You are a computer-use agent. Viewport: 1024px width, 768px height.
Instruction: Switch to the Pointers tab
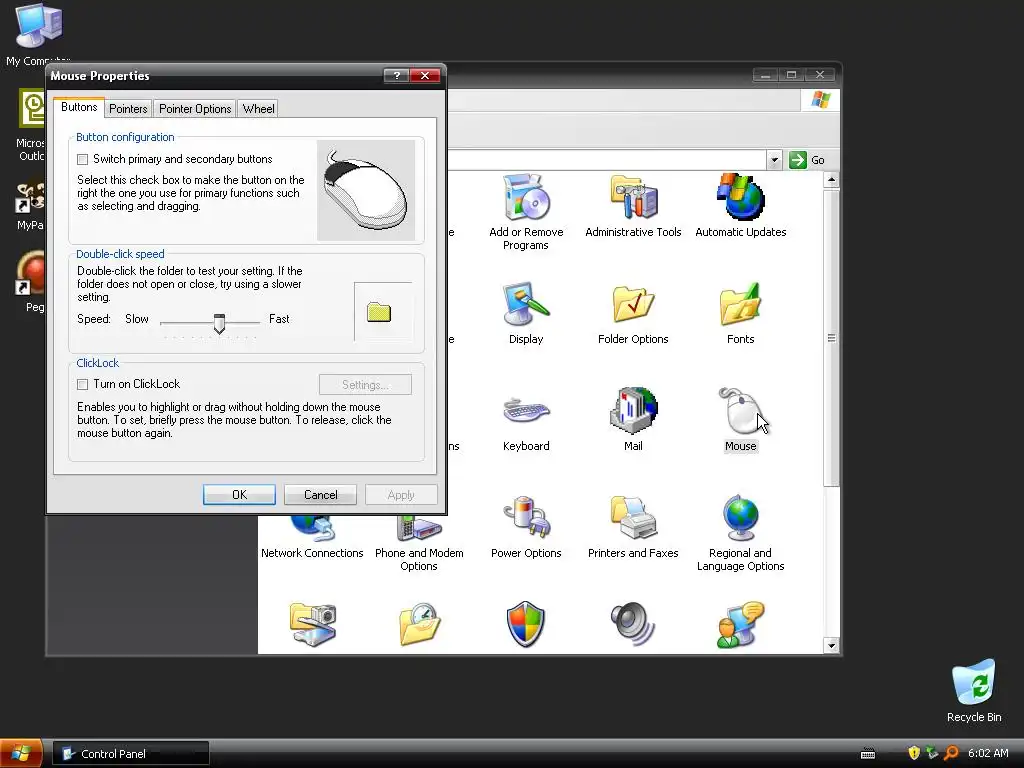click(128, 108)
